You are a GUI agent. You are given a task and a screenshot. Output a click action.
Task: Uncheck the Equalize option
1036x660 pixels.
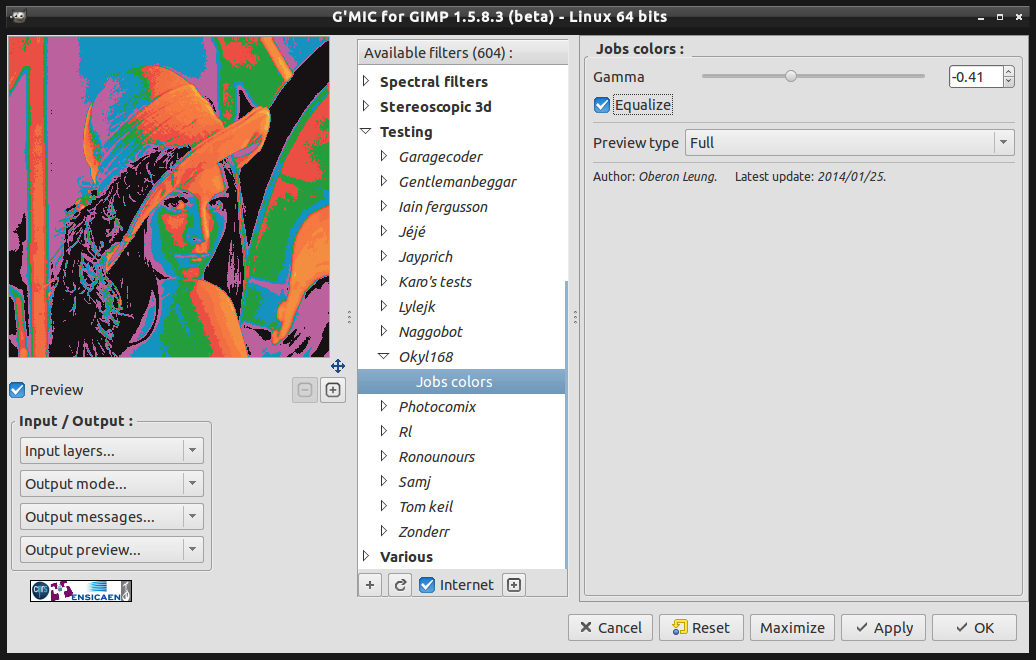pos(601,105)
